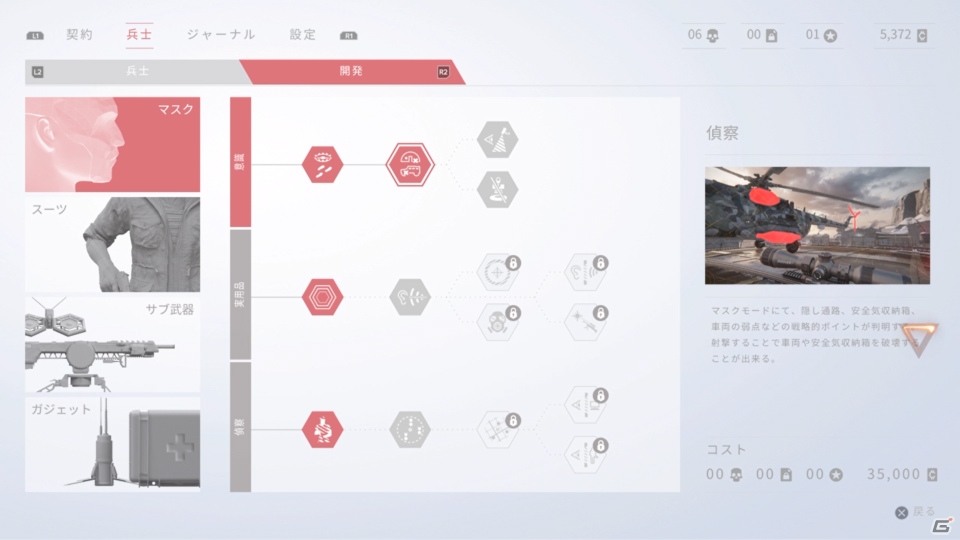Select the footprints skill hexagon
Viewport: 960px width, 540px height.
(x=322, y=164)
